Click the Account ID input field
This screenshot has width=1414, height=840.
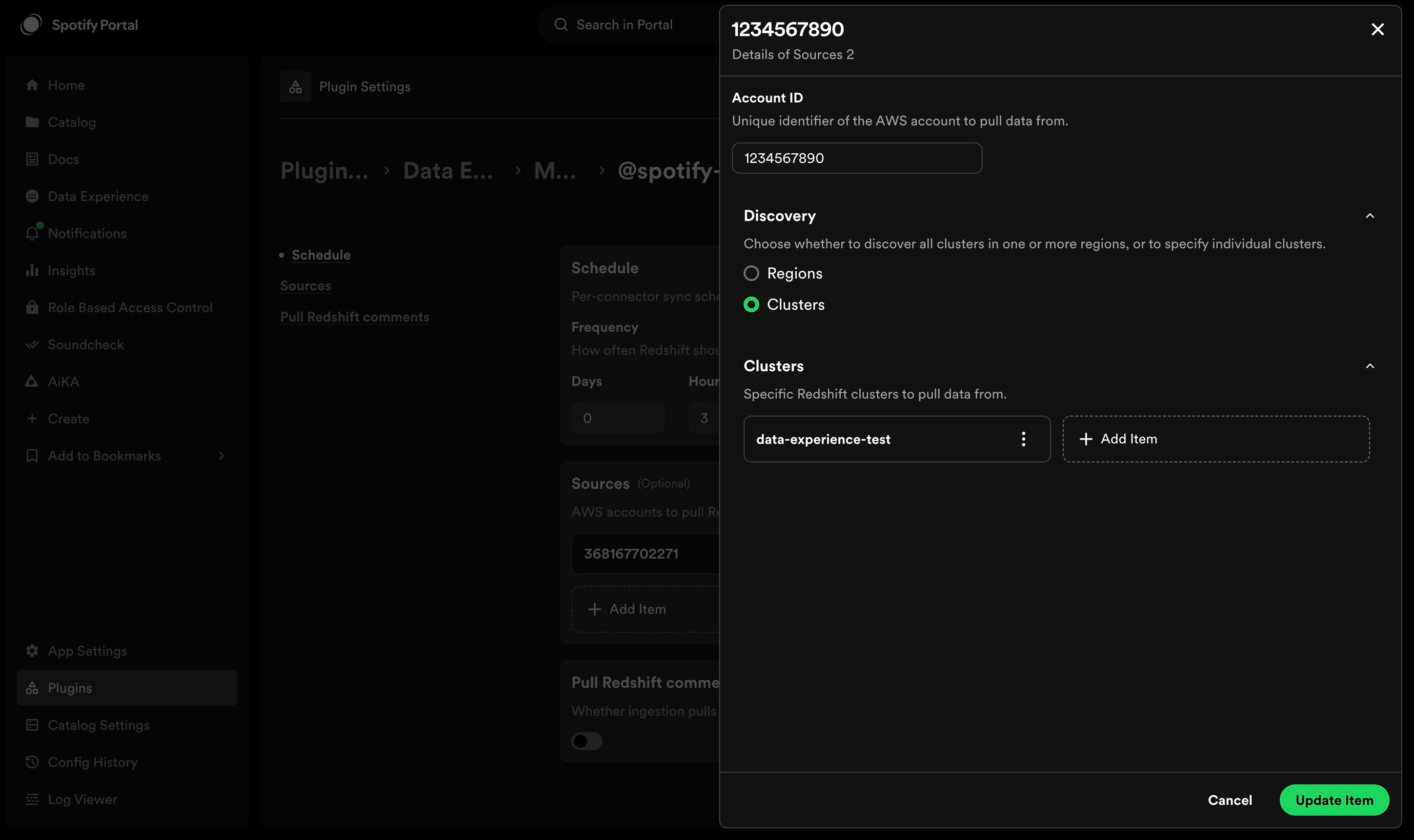click(x=856, y=158)
